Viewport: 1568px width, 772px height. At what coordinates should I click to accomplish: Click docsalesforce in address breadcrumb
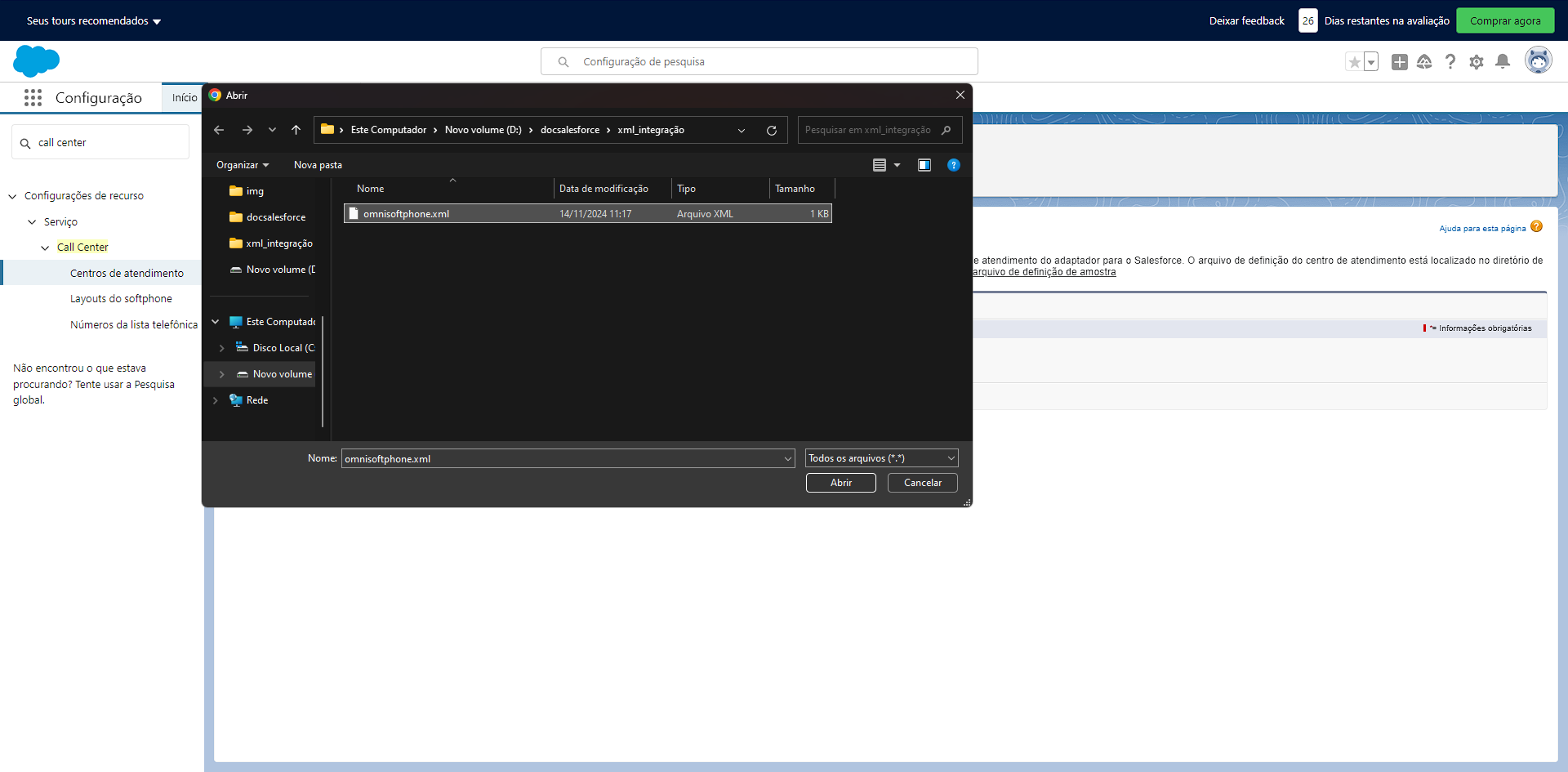(570, 130)
